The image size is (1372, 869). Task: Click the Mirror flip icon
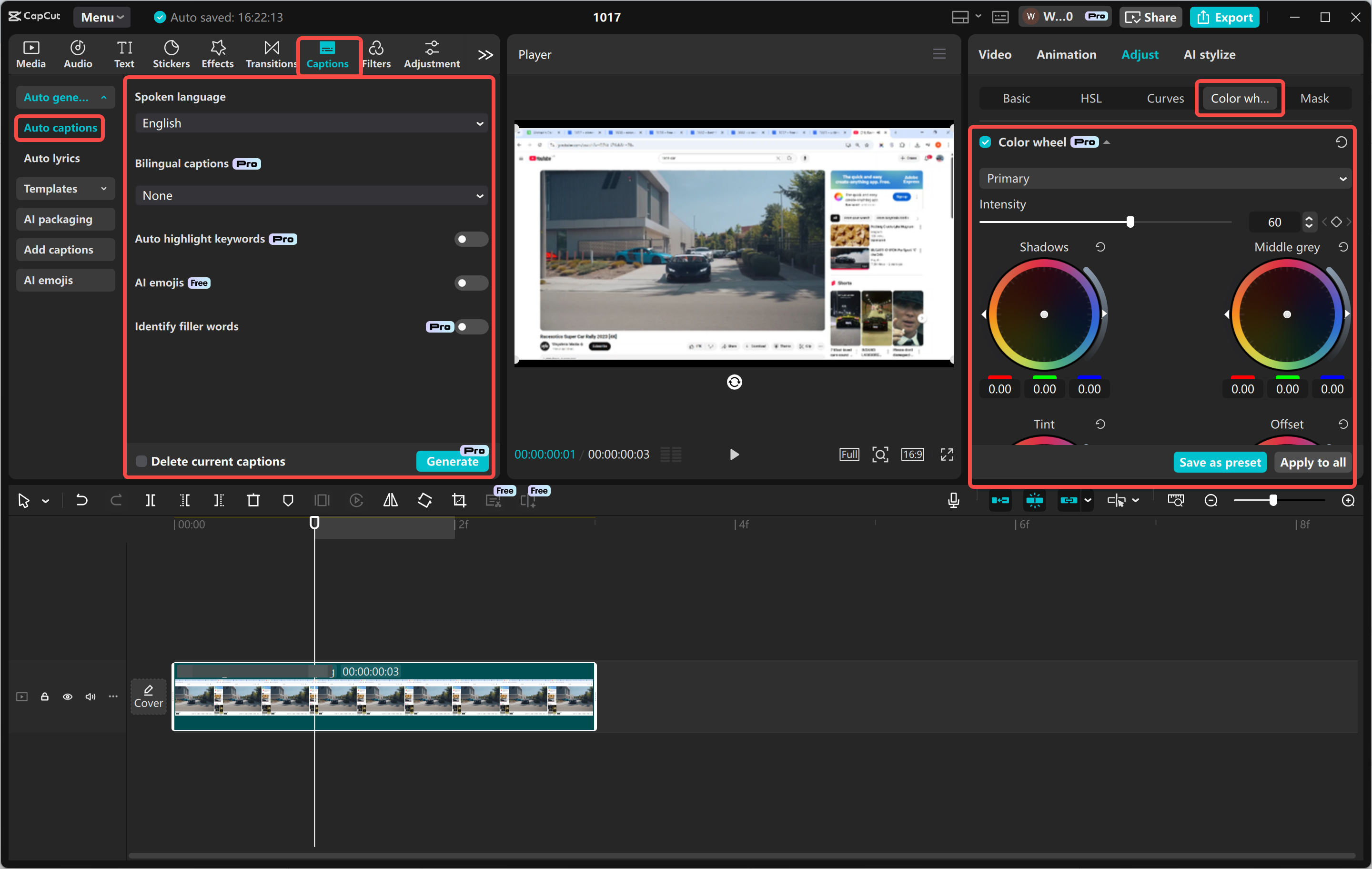coord(390,500)
